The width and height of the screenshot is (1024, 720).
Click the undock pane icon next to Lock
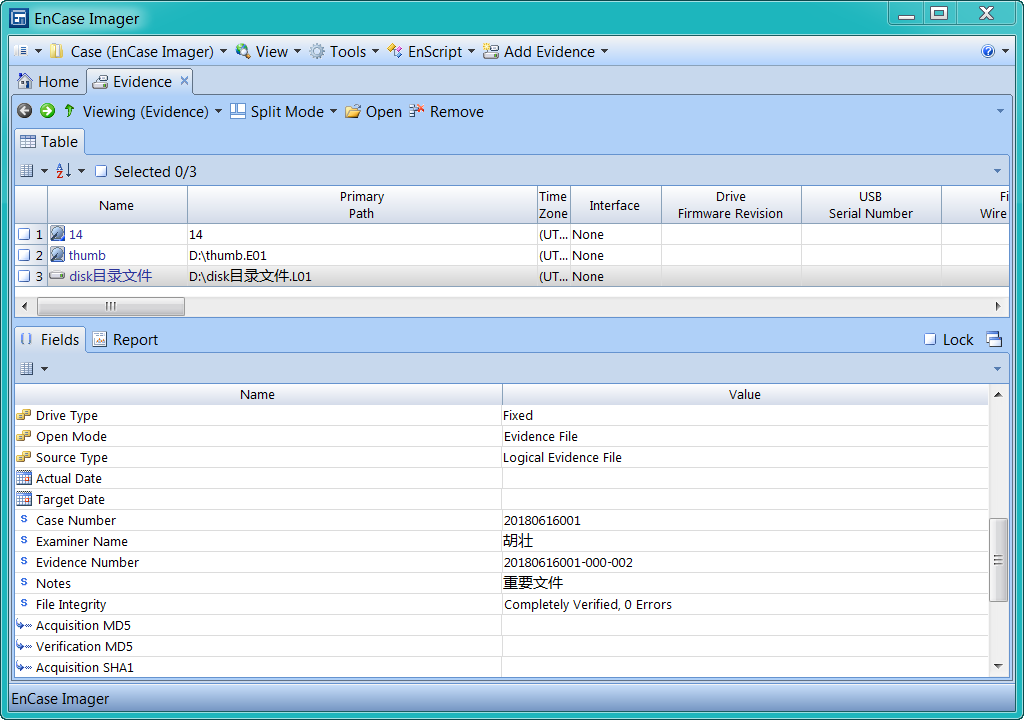tap(994, 339)
